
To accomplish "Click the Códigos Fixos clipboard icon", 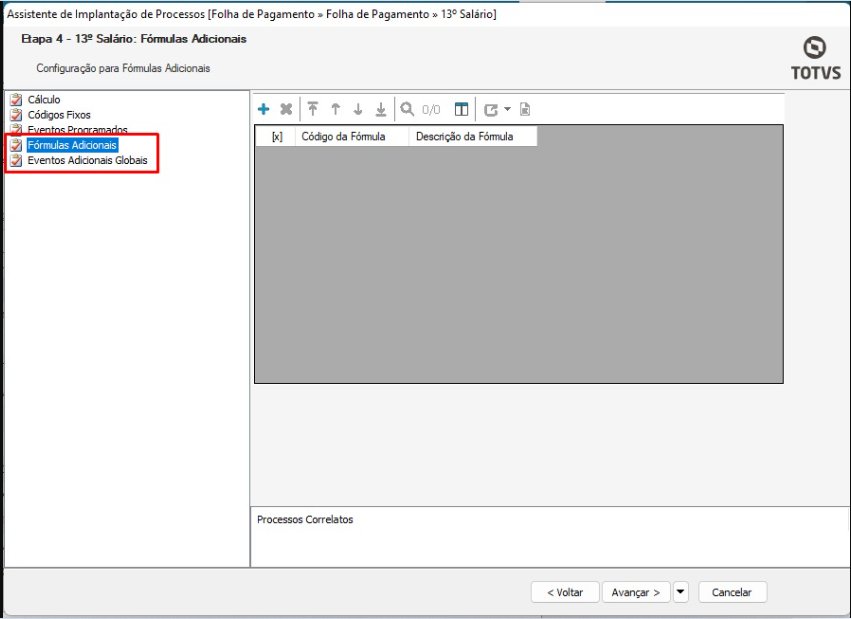I will pos(16,114).
